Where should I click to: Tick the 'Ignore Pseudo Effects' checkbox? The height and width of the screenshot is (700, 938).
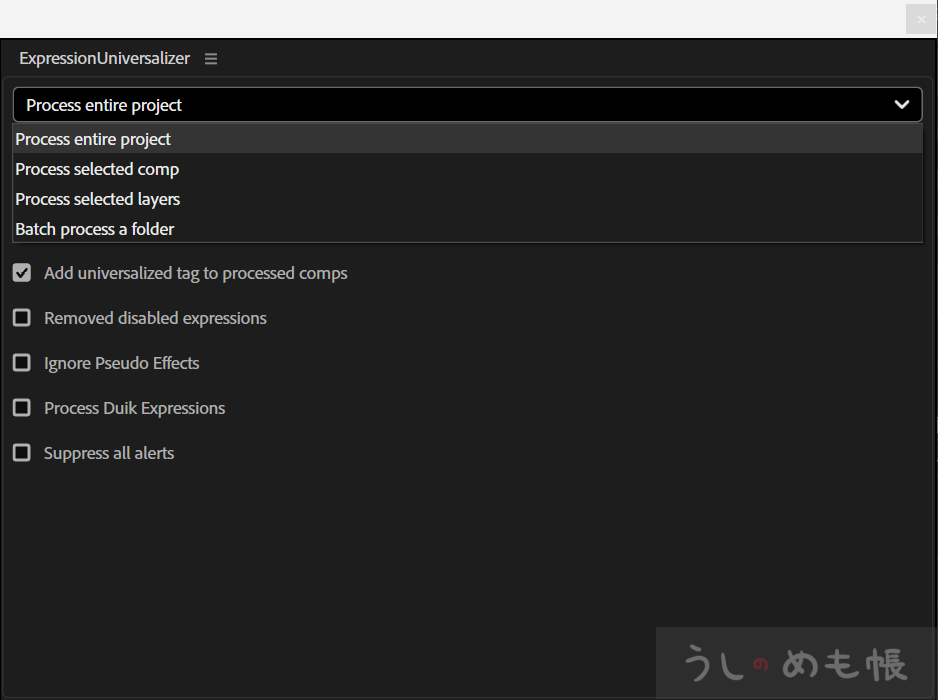[22, 363]
